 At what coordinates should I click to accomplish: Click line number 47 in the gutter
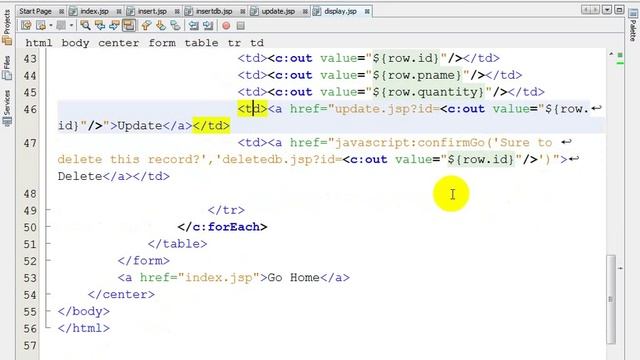[30, 143]
